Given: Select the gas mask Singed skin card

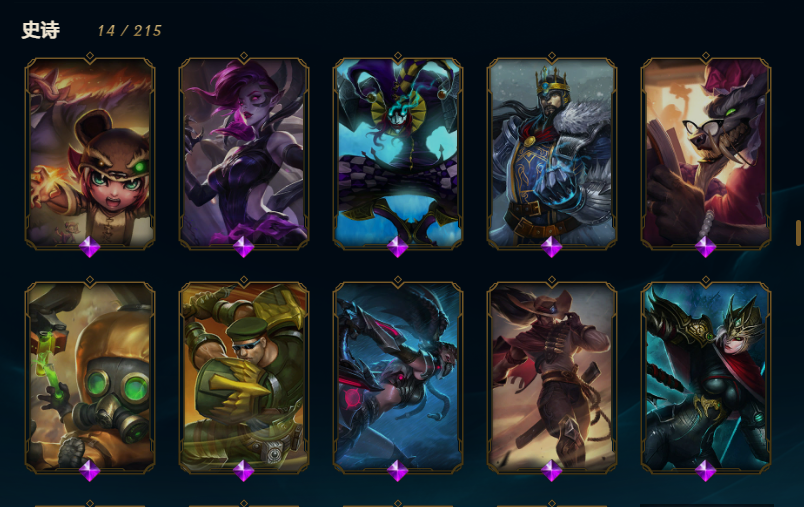Looking at the screenshot, I should click(90, 376).
